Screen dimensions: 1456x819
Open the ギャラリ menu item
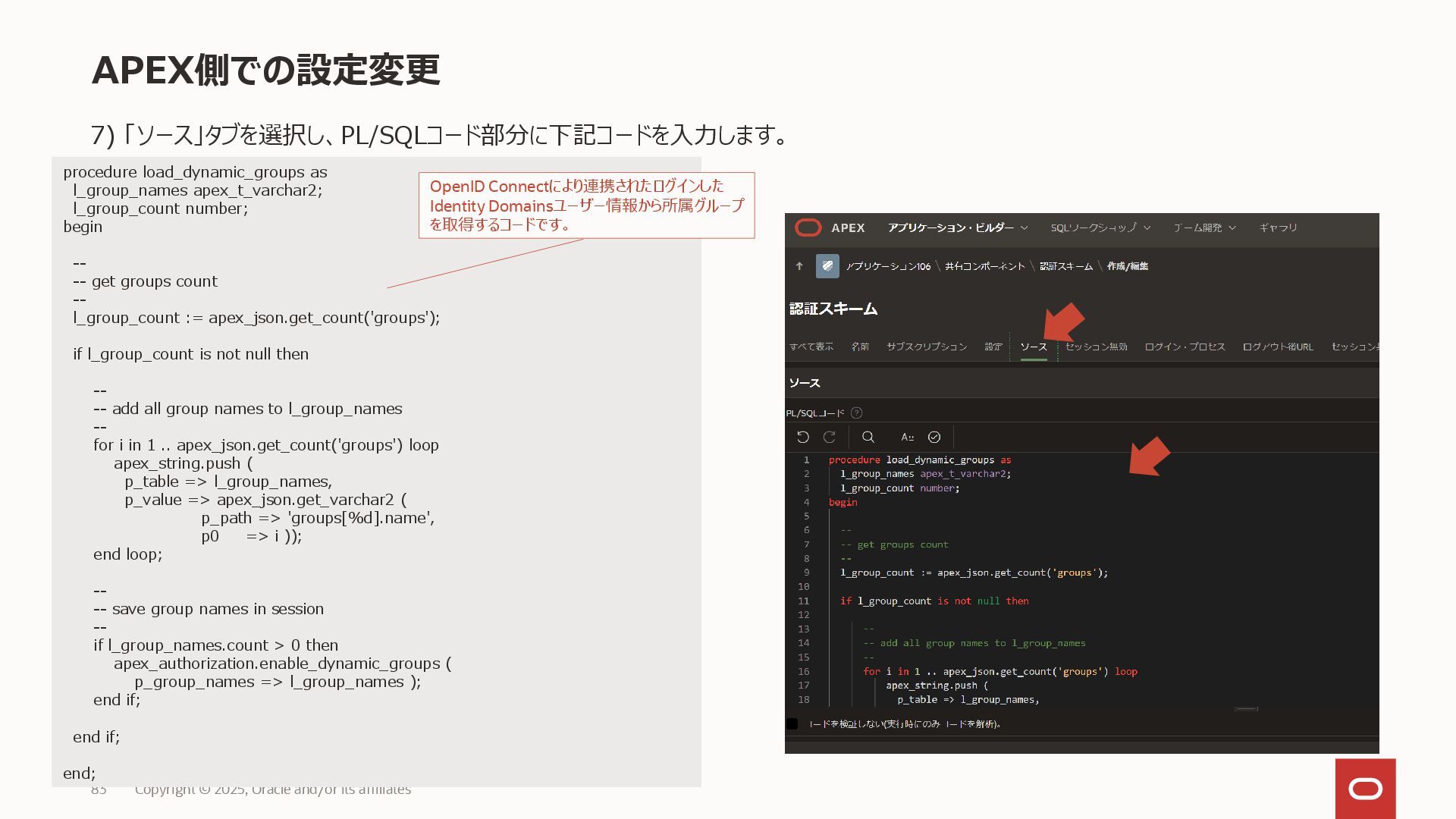(1279, 227)
